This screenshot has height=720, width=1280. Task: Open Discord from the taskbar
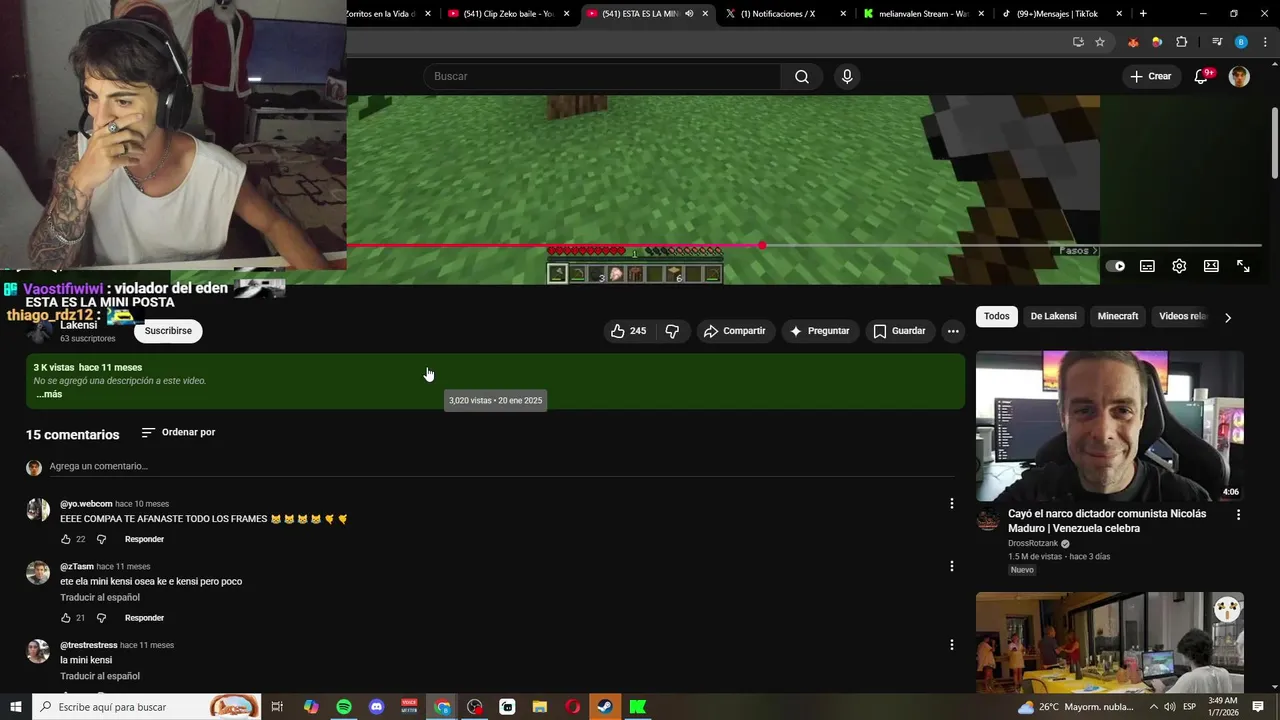377,707
